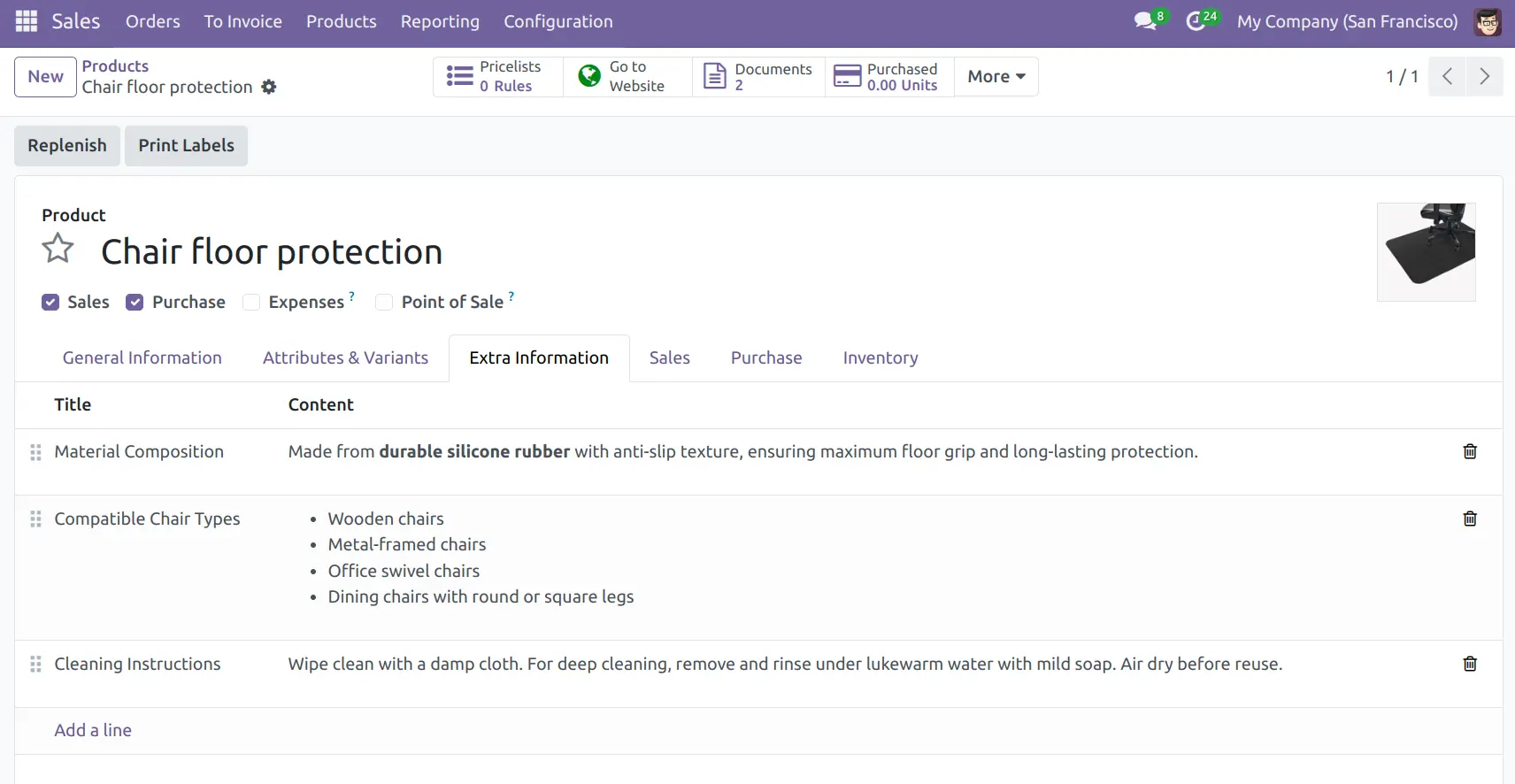Delete the Material Composition row

tap(1470, 451)
